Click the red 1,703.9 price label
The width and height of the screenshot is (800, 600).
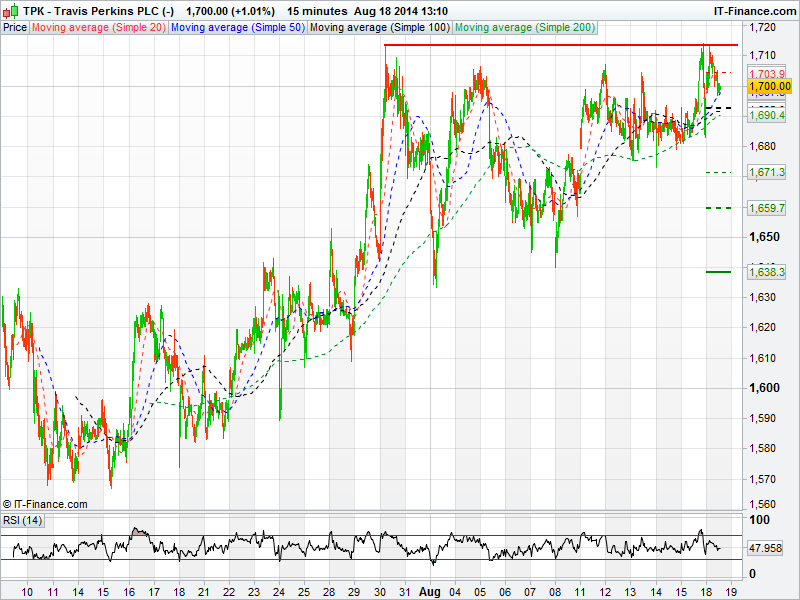(x=767, y=74)
